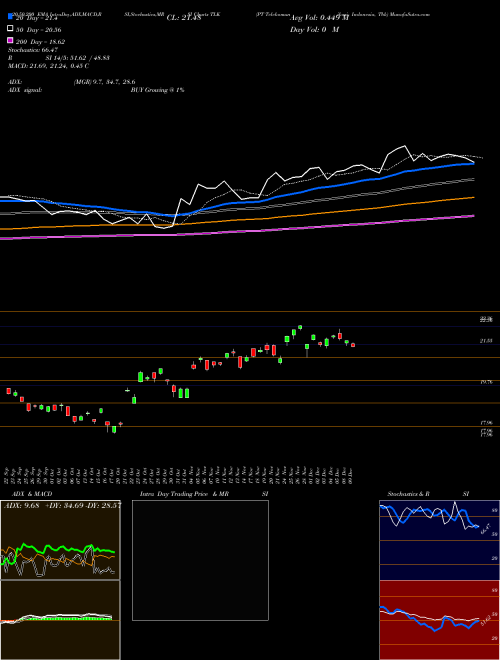Click the 'MACD: 21.69, 21.24, 0.45 C' line

pyautogui.click(x=48, y=66)
